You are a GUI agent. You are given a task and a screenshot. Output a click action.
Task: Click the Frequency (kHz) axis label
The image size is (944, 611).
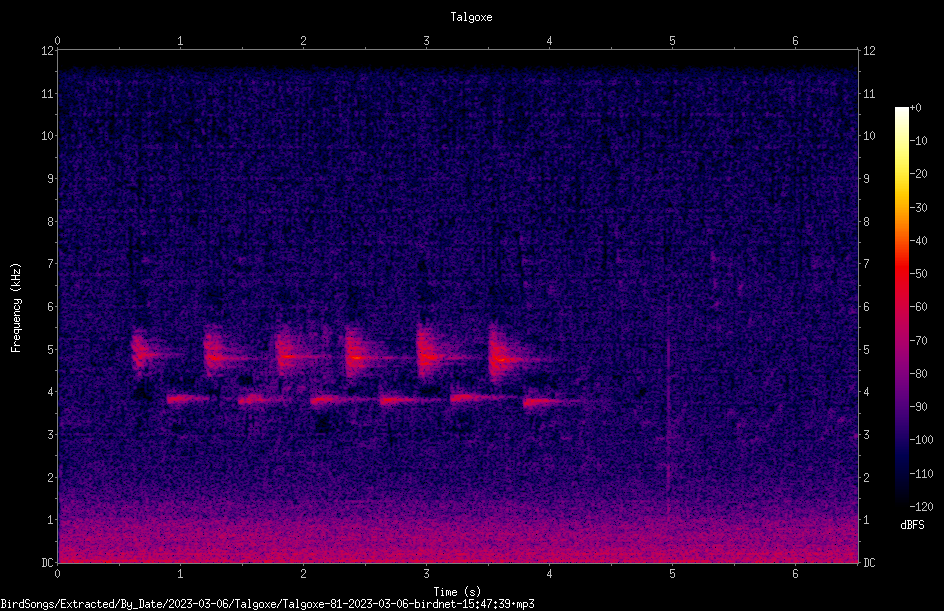click(x=16, y=307)
